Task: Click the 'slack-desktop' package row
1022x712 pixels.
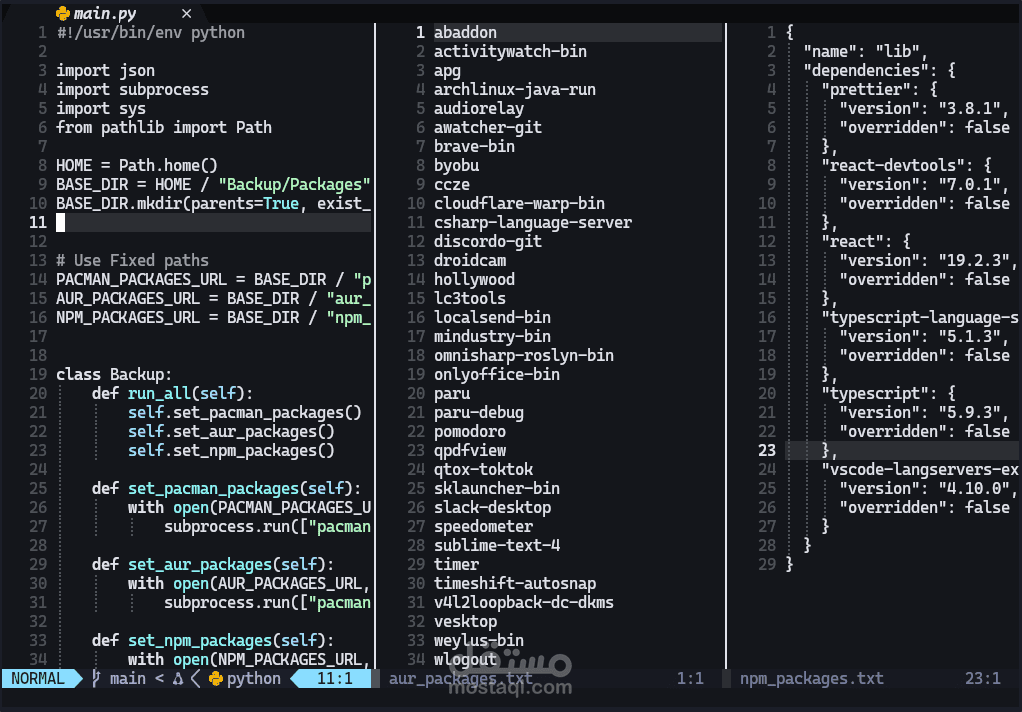Action: click(x=492, y=507)
